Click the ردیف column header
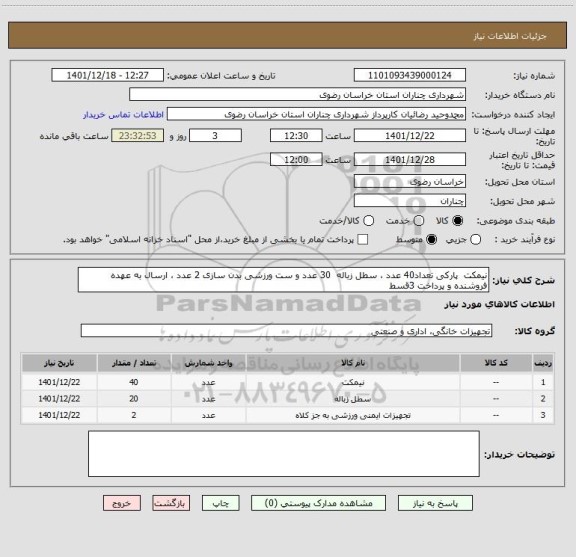This screenshot has width=576, height=557. click(543, 363)
